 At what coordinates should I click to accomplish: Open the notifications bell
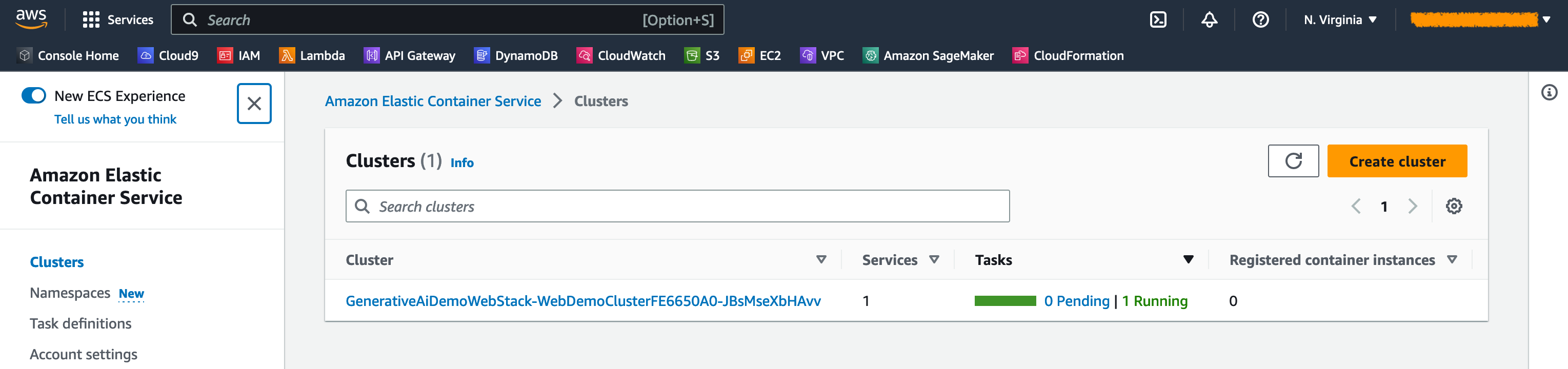1209,20
